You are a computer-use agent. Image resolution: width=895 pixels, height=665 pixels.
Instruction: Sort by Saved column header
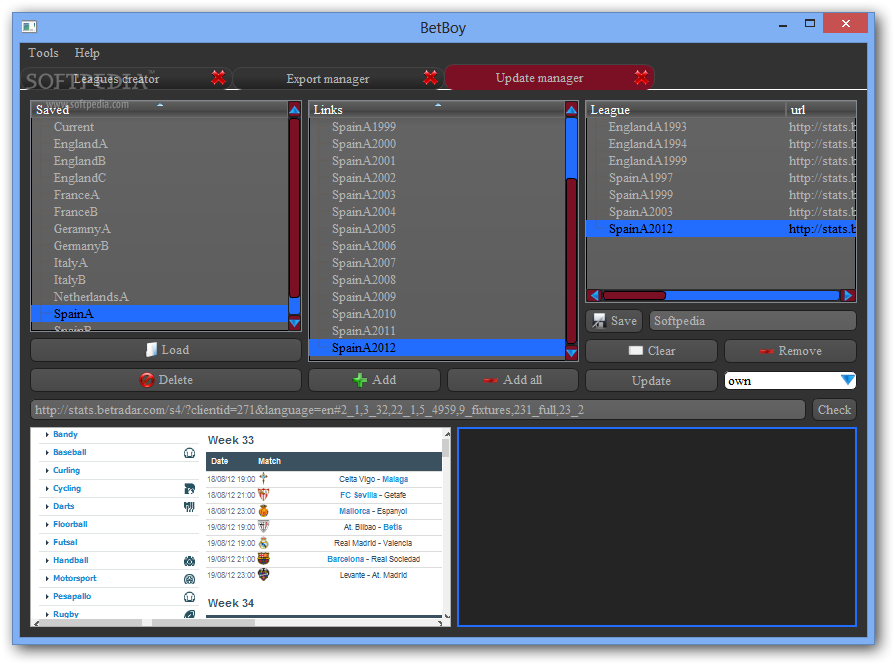point(160,109)
